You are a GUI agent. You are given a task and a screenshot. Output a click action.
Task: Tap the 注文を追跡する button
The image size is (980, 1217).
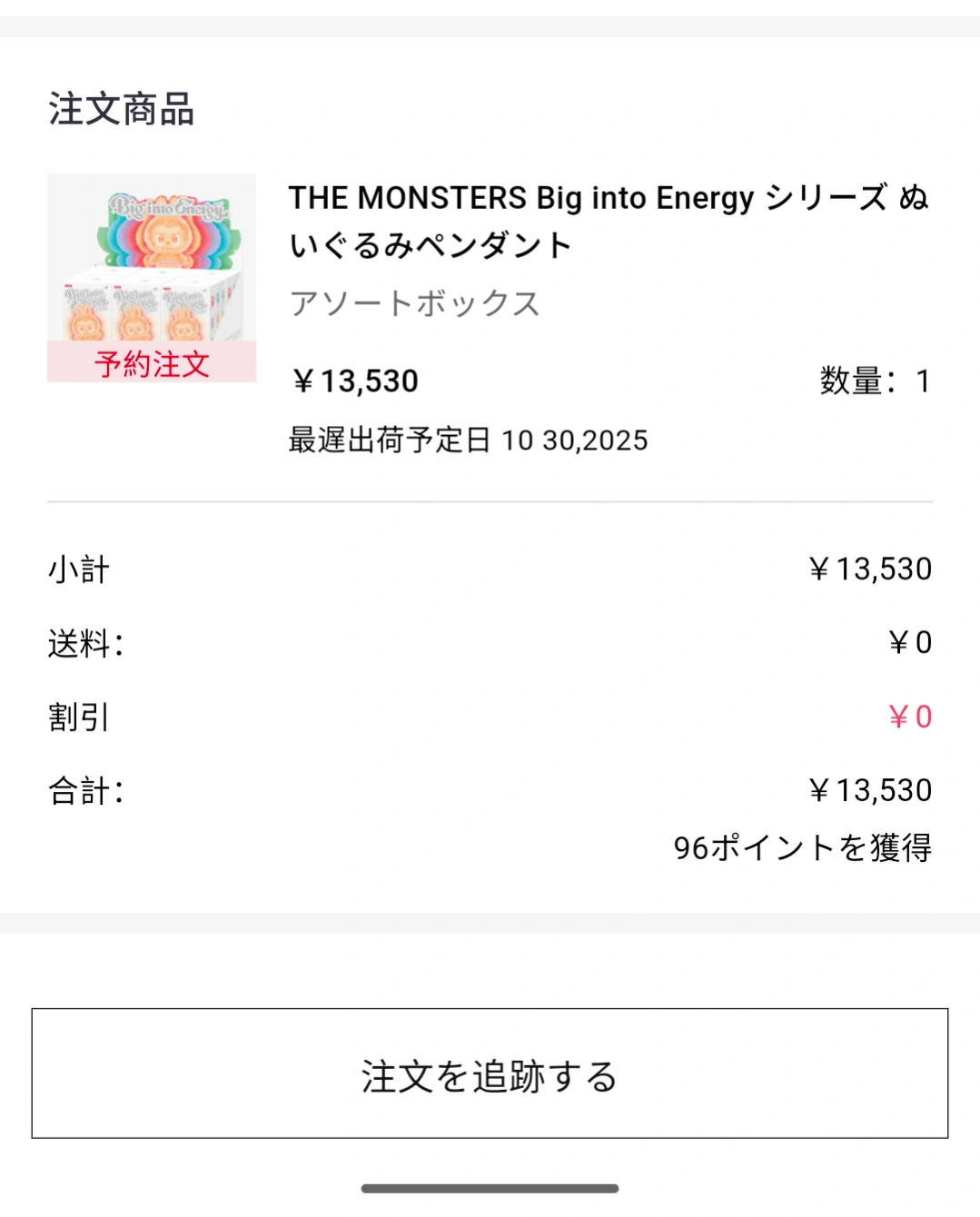click(490, 1074)
